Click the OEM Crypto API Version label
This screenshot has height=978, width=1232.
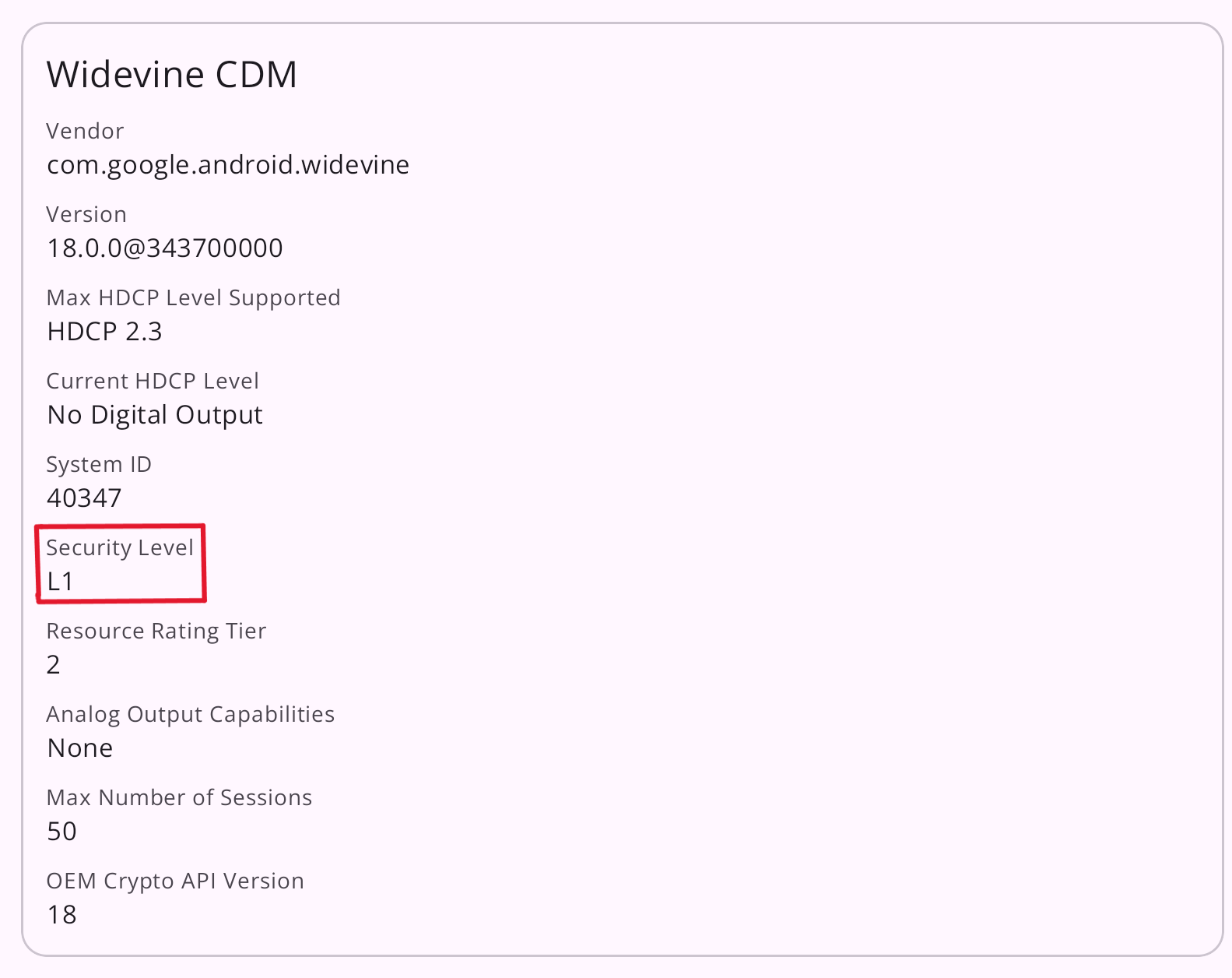175,881
